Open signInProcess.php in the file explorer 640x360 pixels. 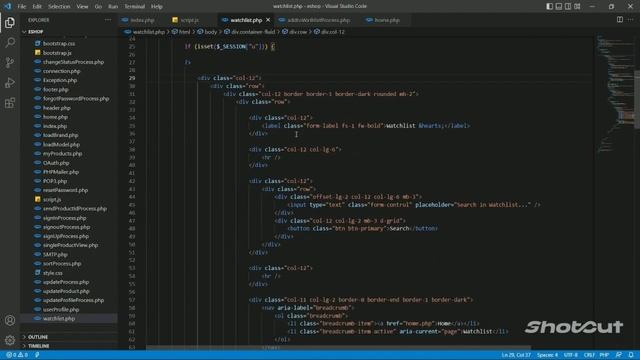tap(64, 218)
